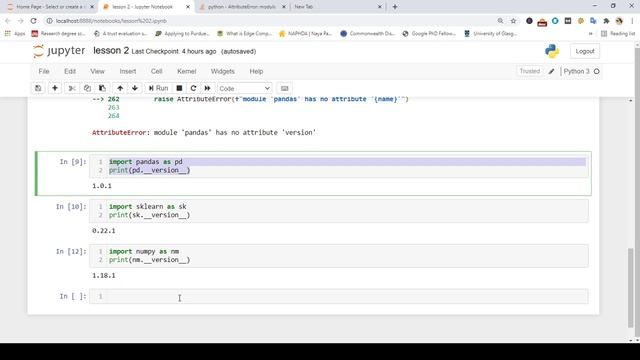The width and height of the screenshot is (640, 360).
Task: Open the File menu
Action: click(x=44, y=71)
